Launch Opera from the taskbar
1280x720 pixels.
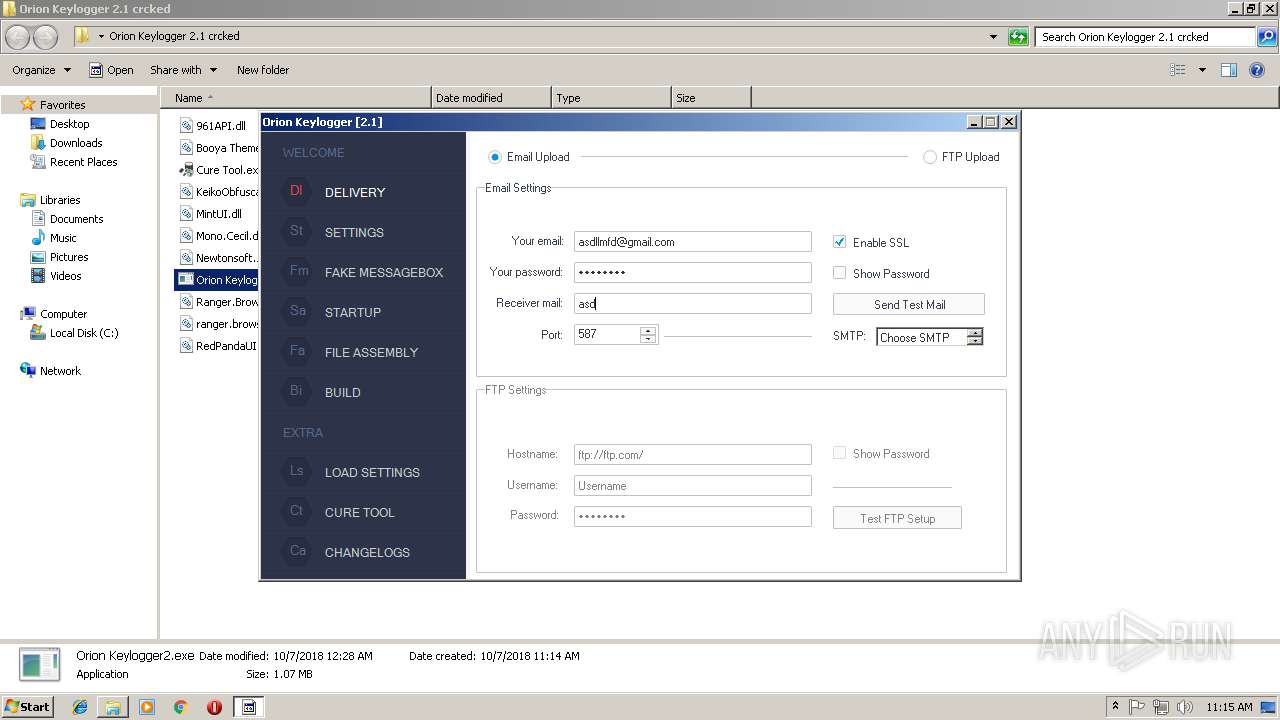pos(214,707)
